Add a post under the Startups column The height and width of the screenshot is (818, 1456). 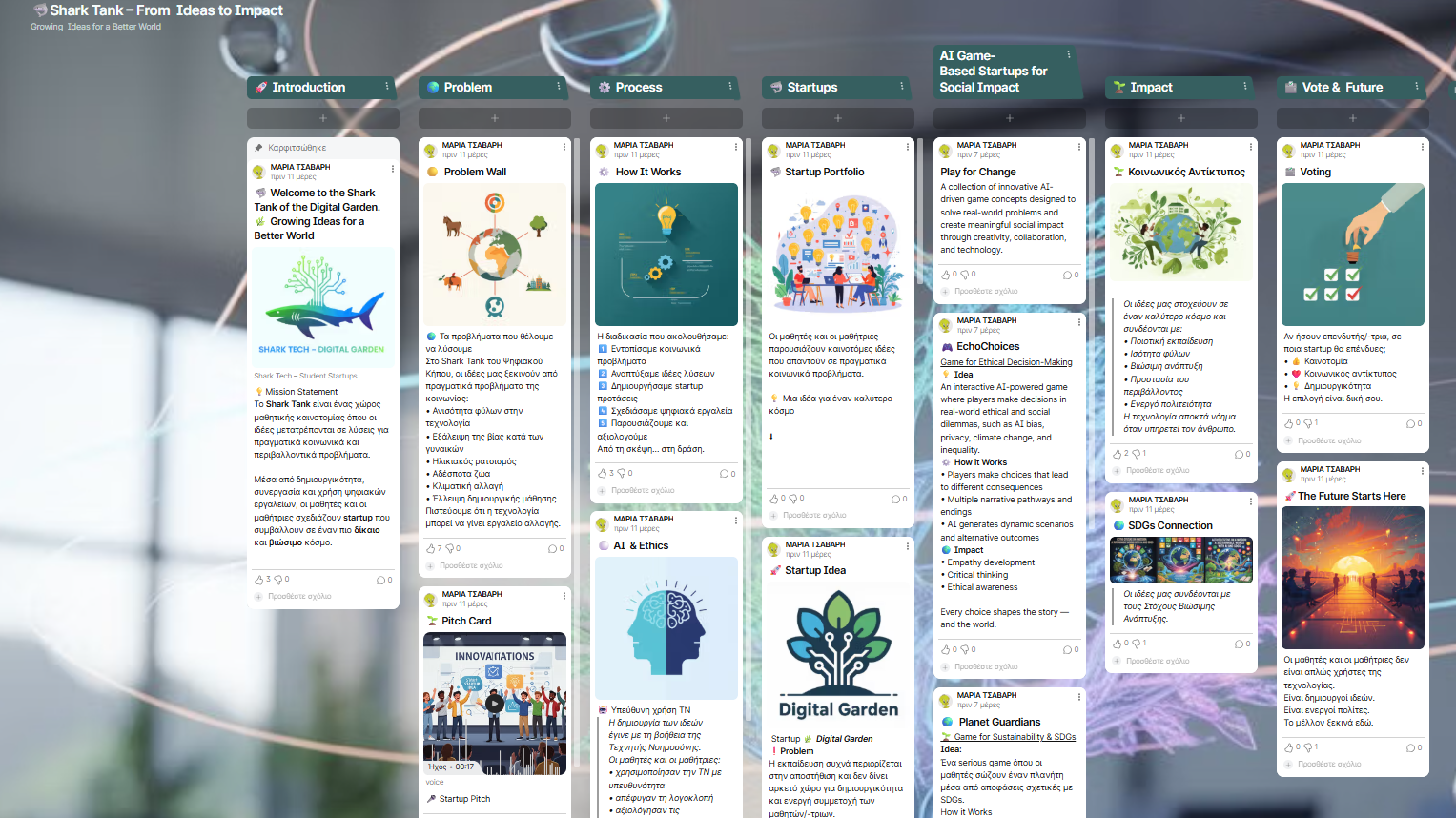click(837, 118)
